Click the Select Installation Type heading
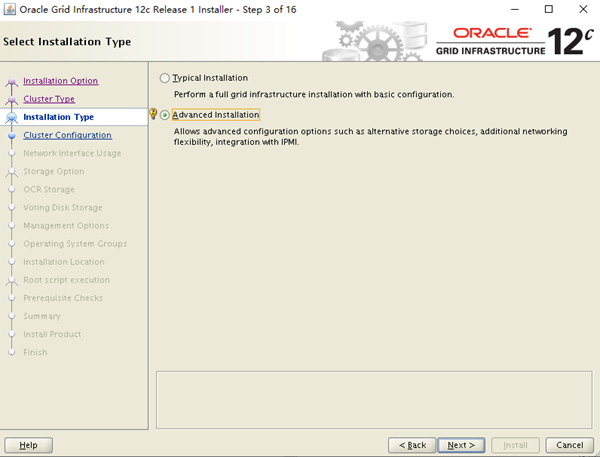The width and height of the screenshot is (600, 457). (x=67, y=41)
